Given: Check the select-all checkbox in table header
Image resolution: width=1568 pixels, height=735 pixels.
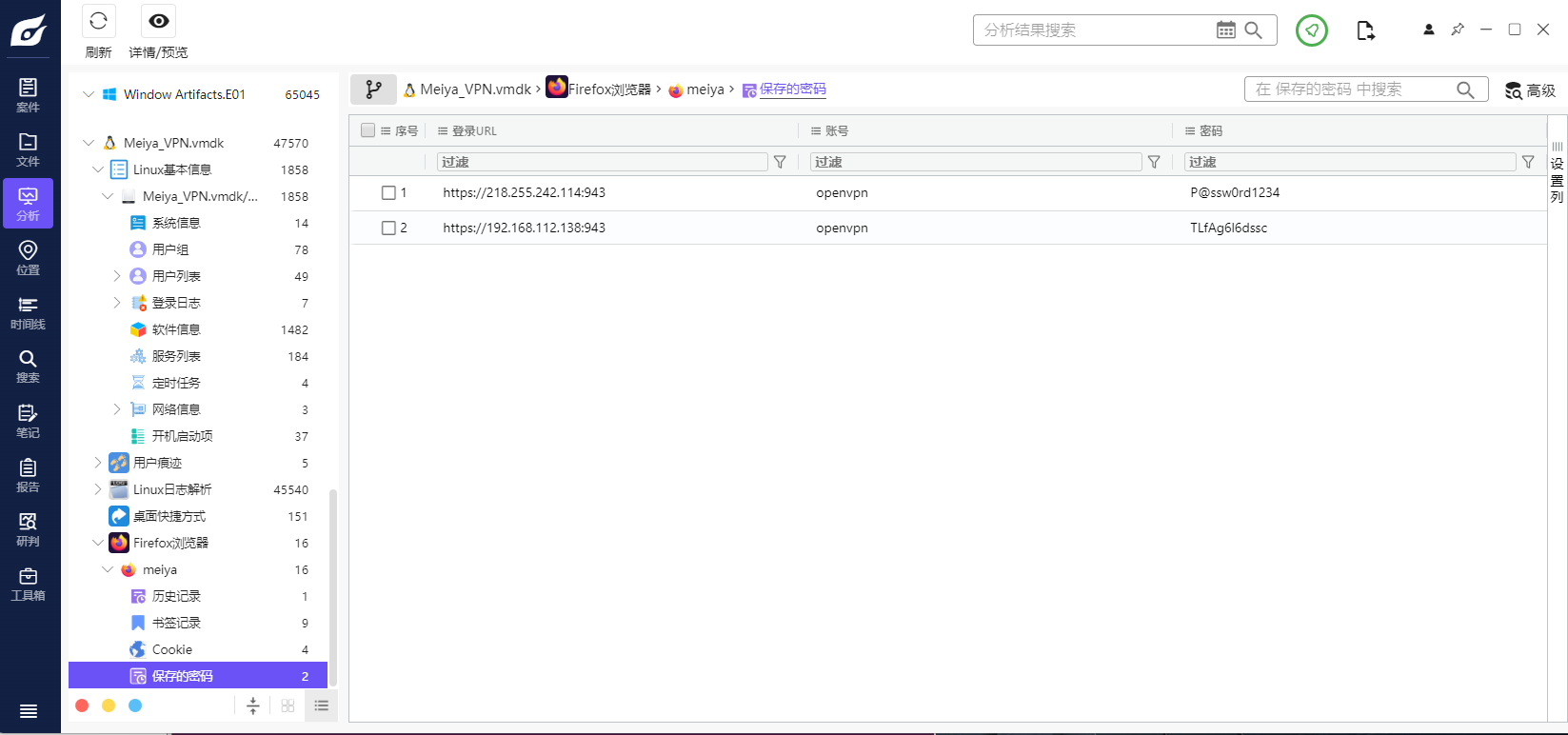Looking at the screenshot, I should coord(367,130).
